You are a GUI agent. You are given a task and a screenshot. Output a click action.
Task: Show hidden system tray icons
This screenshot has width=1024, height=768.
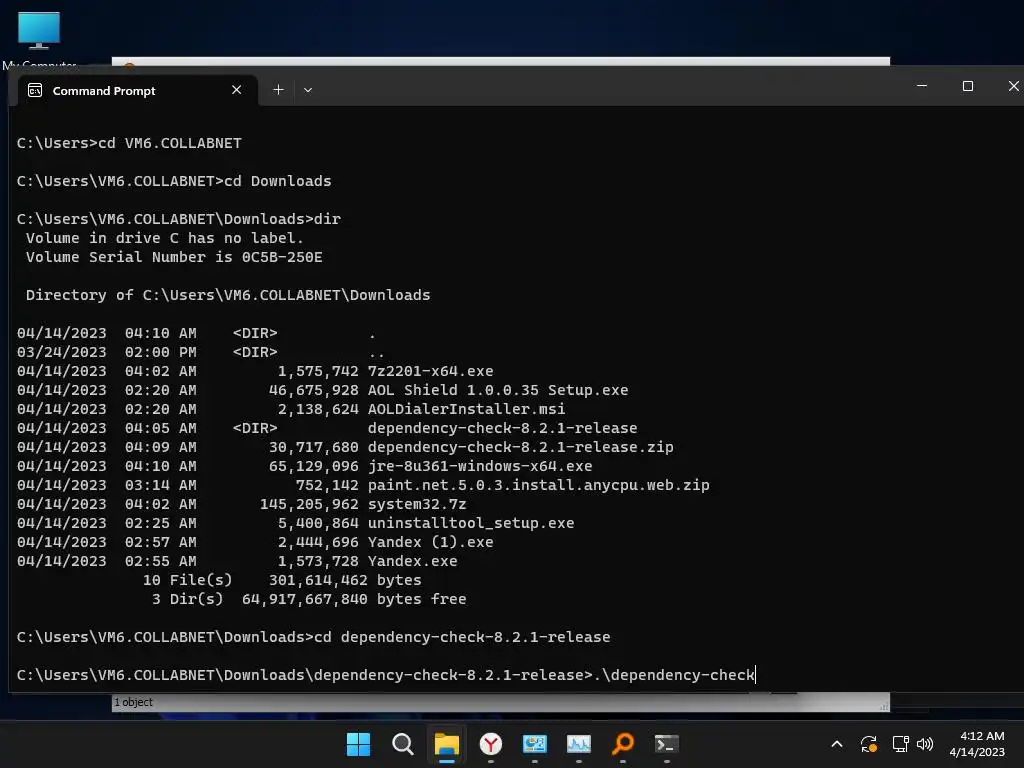point(837,744)
